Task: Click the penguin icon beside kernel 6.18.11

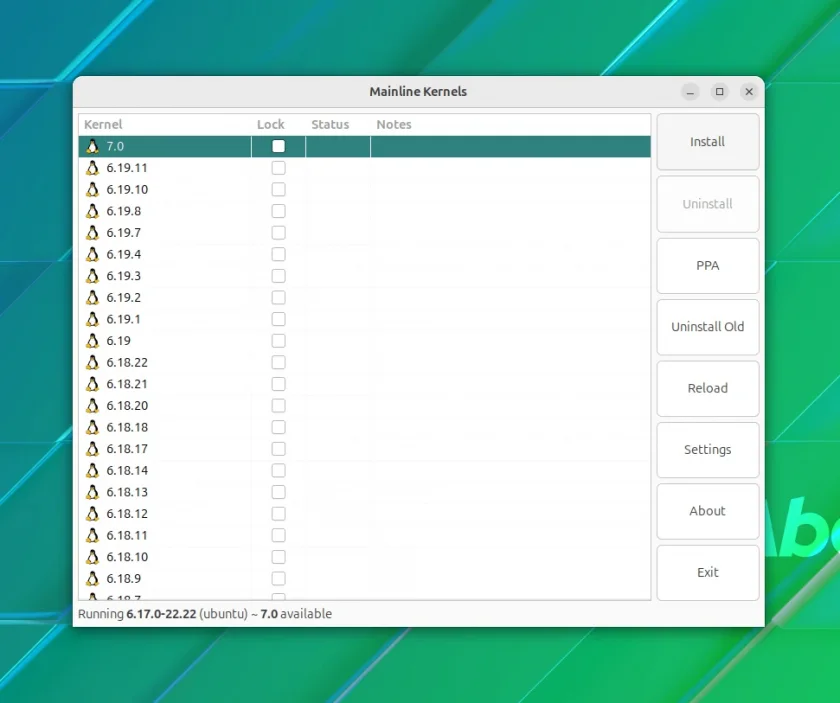Action: click(93, 535)
